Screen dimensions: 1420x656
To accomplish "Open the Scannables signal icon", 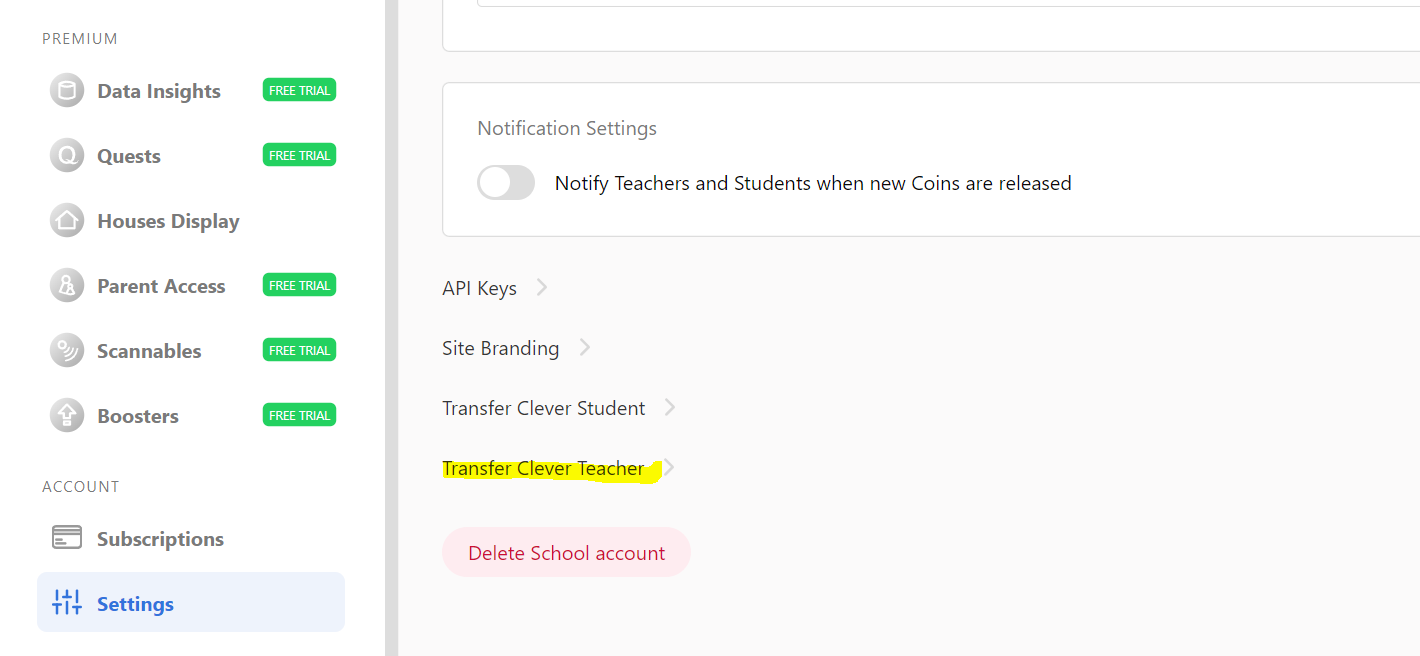I will pos(67,351).
